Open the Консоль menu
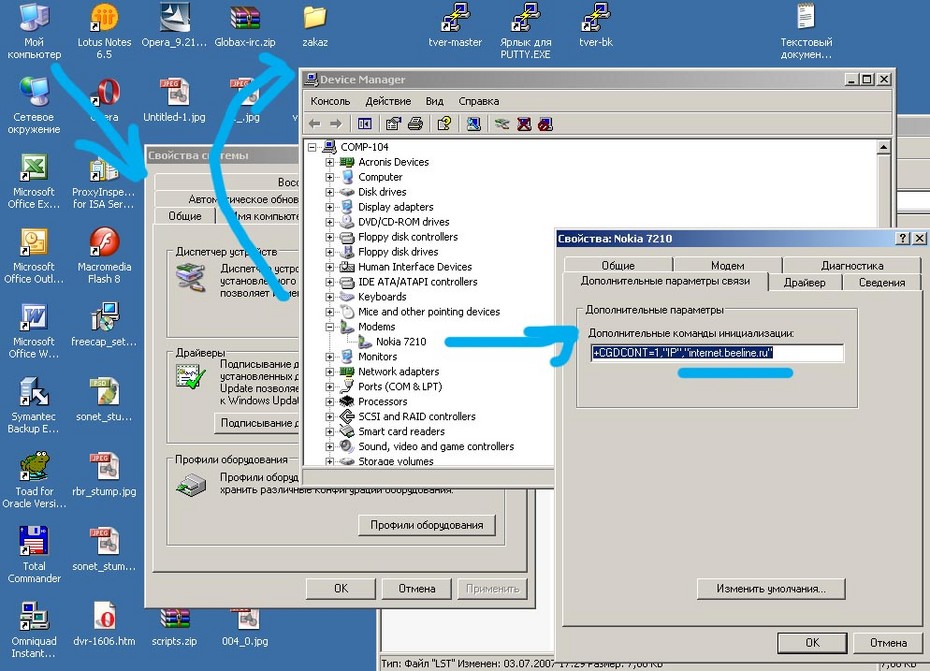 pos(330,101)
